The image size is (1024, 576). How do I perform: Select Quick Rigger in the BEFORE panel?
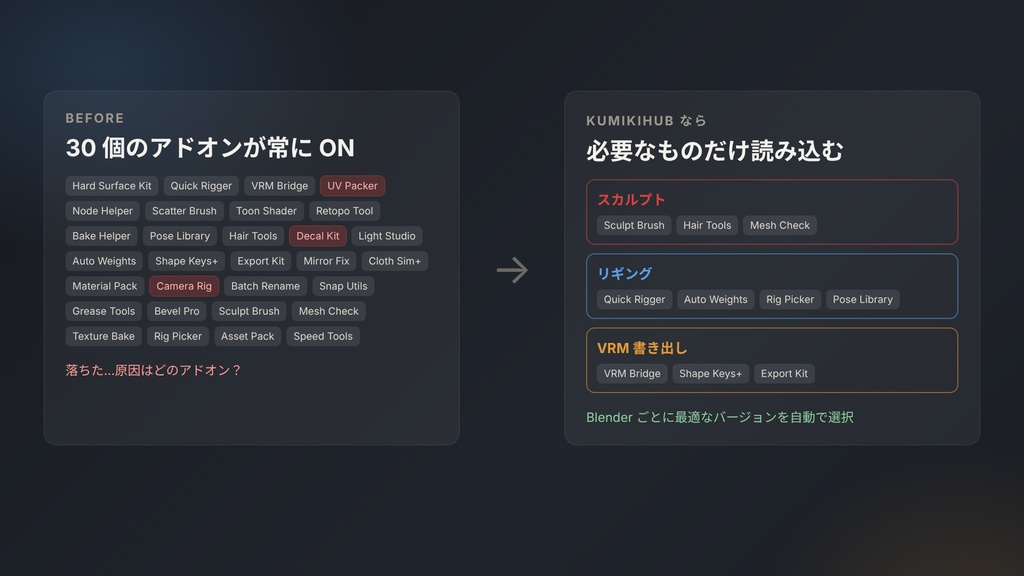click(x=201, y=186)
